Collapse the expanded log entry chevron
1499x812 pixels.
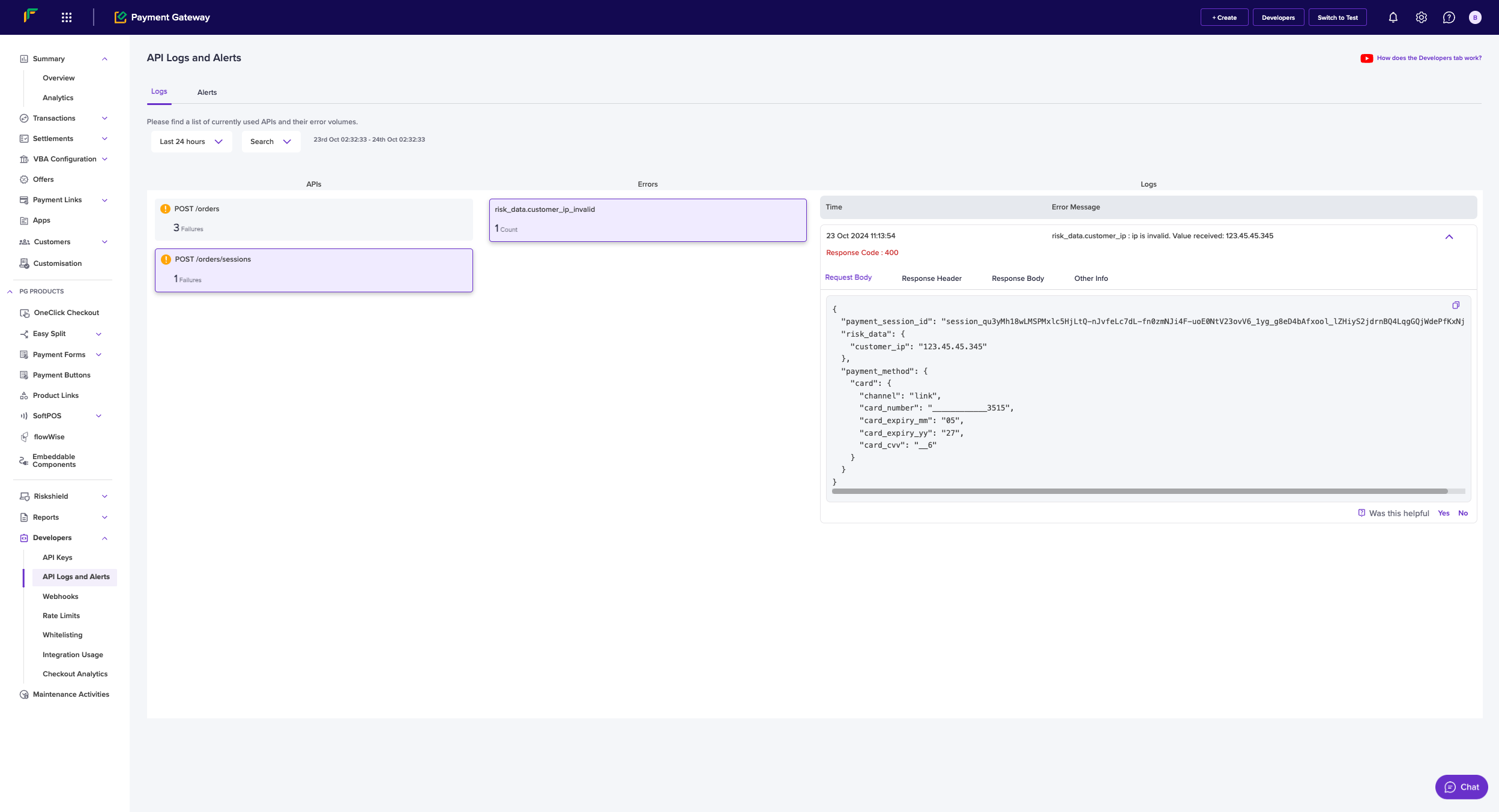click(1449, 237)
